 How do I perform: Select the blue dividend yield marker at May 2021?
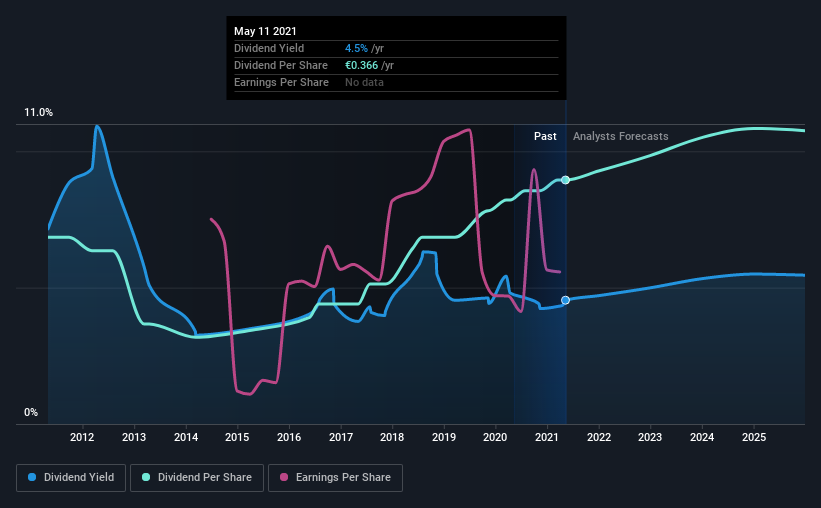pos(565,300)
